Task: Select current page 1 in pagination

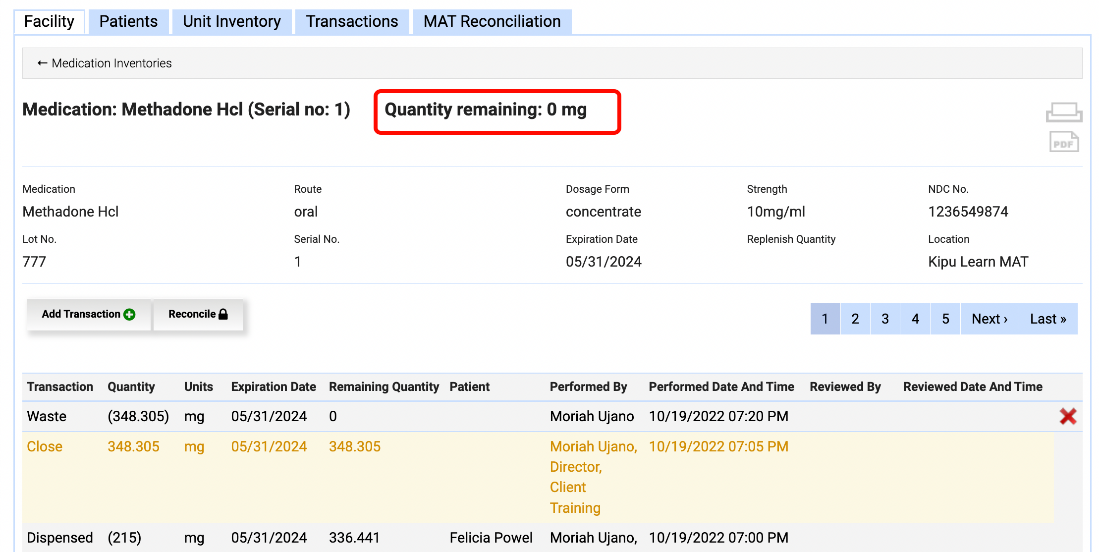Action: pos(825,319)
